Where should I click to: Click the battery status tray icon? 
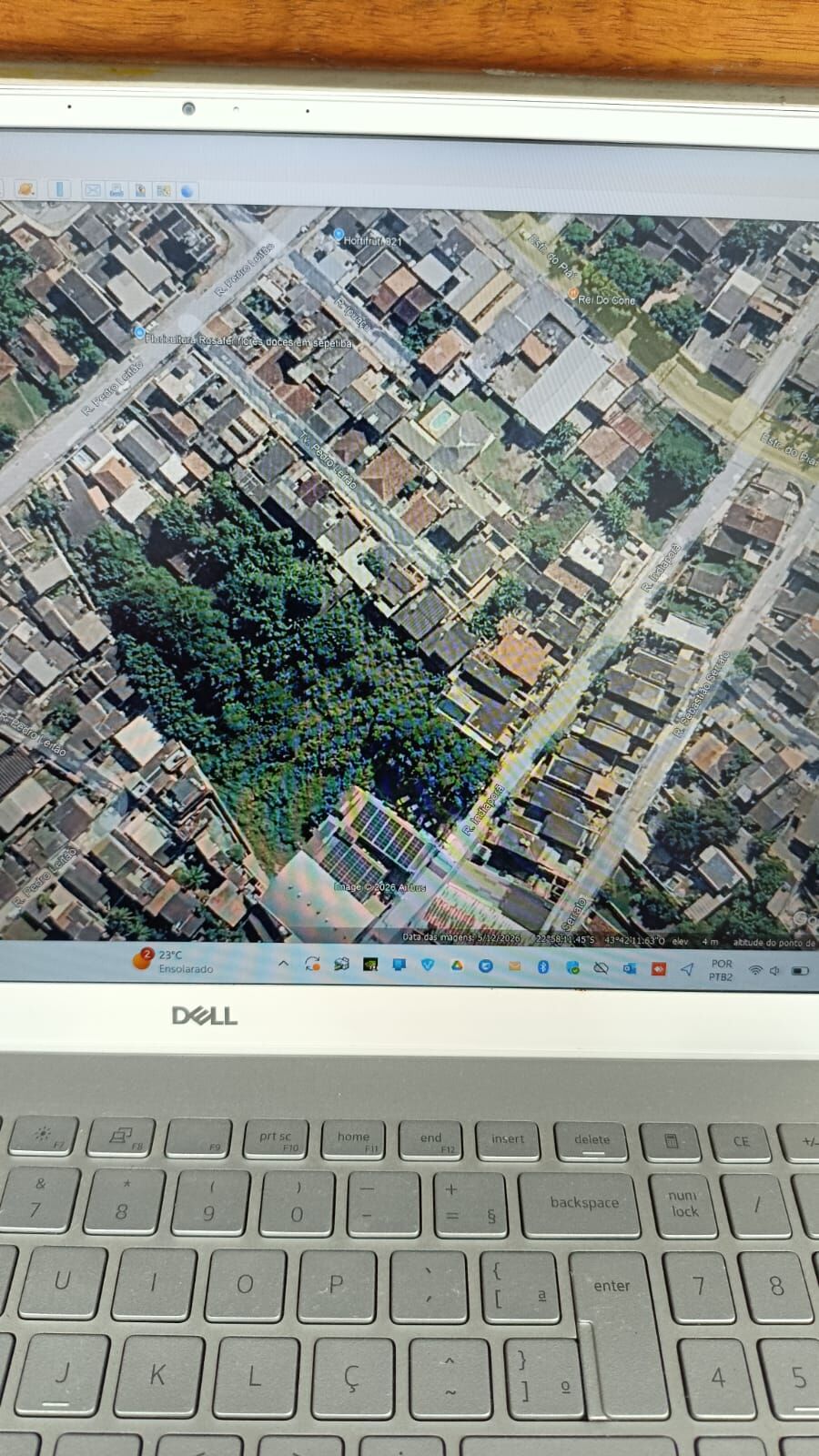tap(800, 972)
